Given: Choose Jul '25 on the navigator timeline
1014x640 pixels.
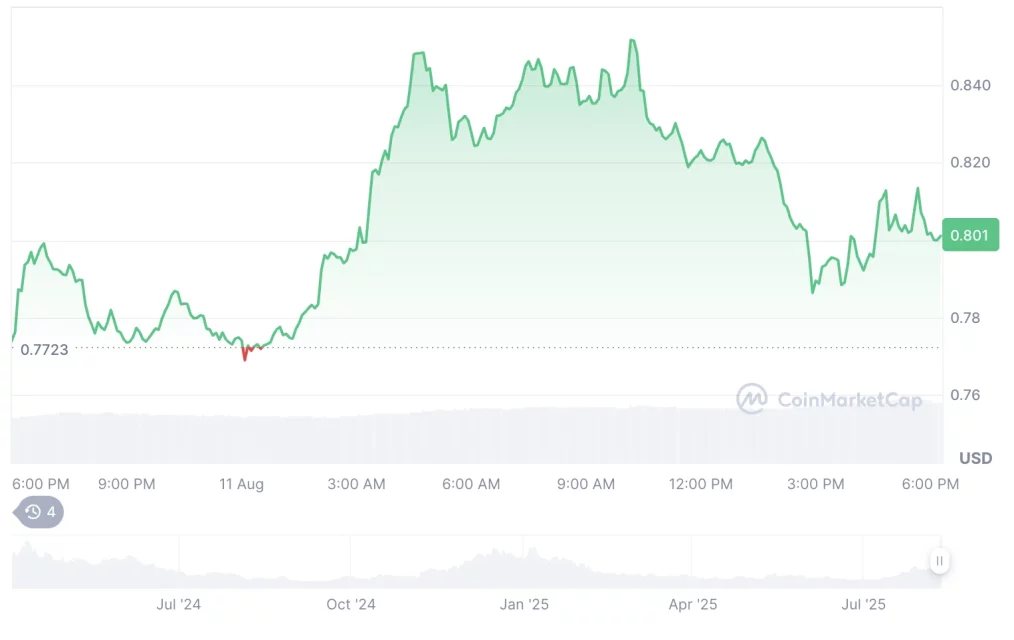Looking at the screenshot, I should click(864, 605).
